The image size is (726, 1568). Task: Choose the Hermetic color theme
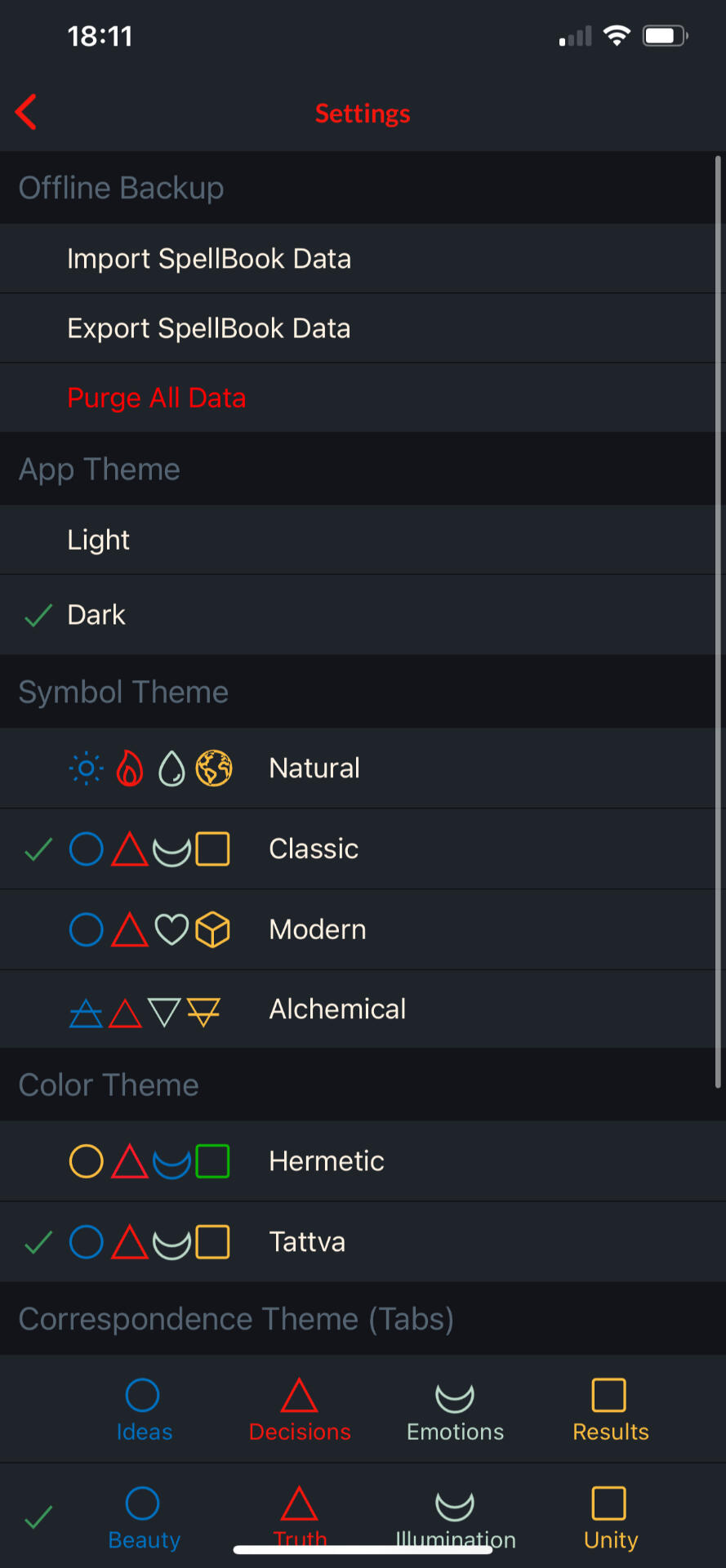(x=363, y=1161)
